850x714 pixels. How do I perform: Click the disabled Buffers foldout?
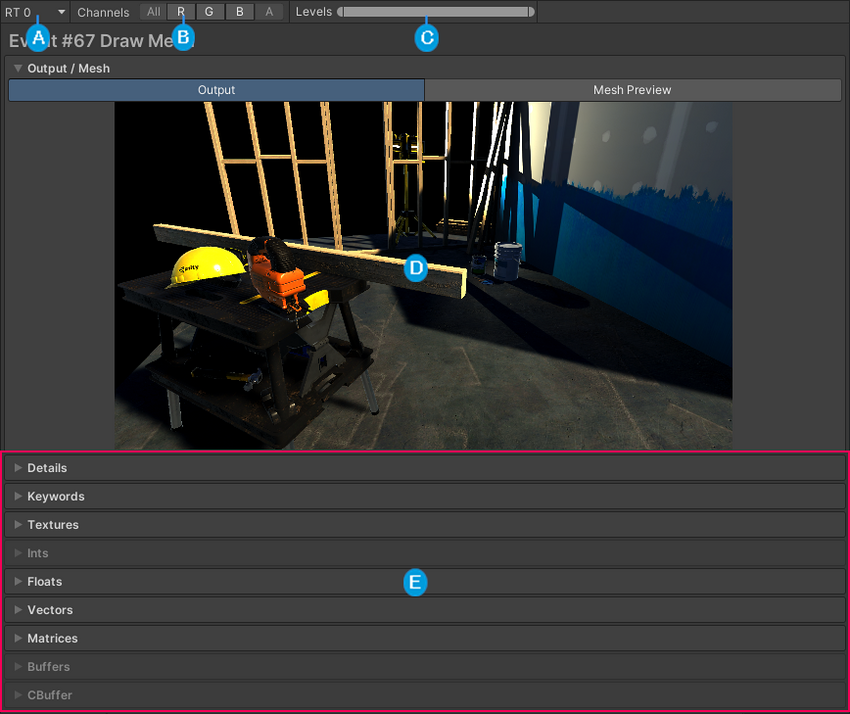(48, 667)
